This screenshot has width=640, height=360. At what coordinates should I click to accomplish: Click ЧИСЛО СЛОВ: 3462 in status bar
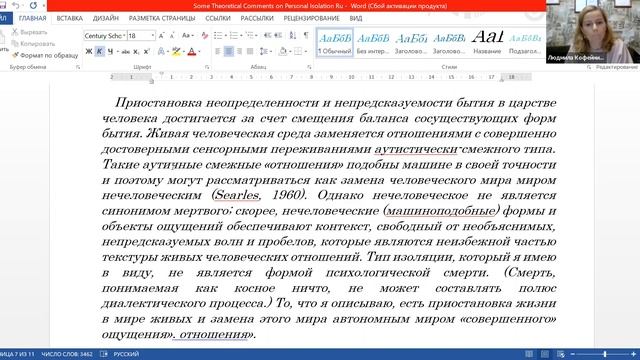pyautogui.click(x=67, y=354)
